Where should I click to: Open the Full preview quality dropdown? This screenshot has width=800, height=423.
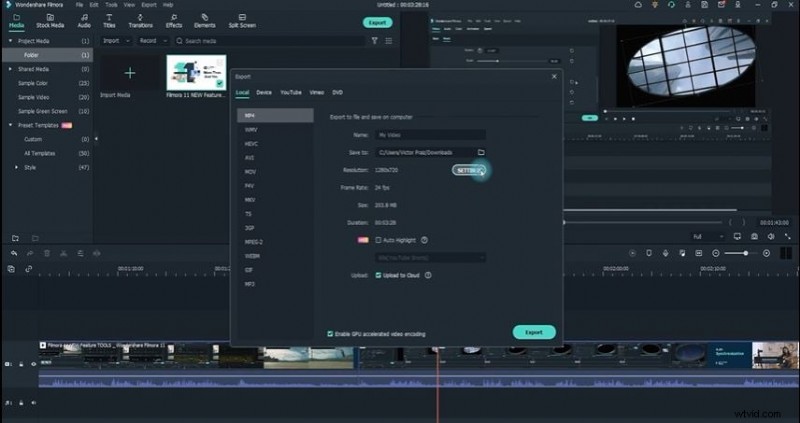click(x=708, y=237)
